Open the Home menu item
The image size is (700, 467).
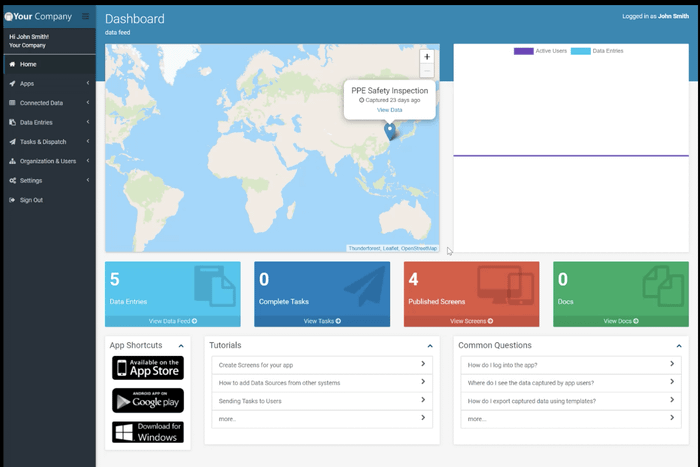pyautogui.click(x=50, y=64)
